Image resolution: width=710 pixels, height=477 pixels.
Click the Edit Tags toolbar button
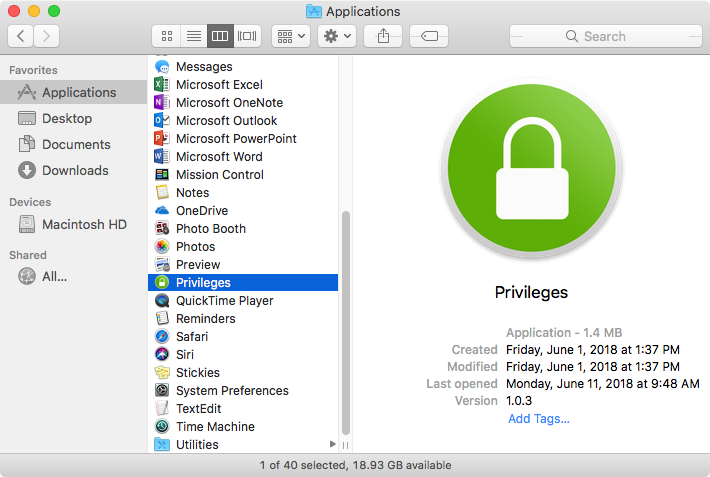tap(429, 36)
